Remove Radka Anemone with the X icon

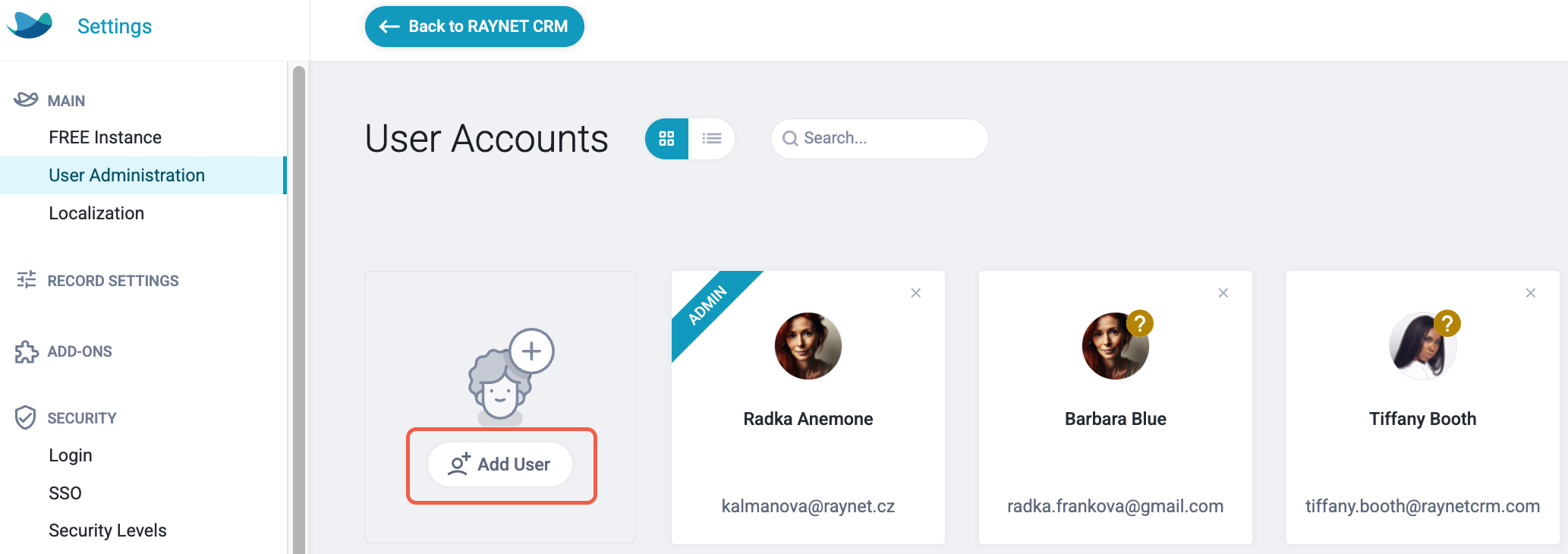[916, 293]
